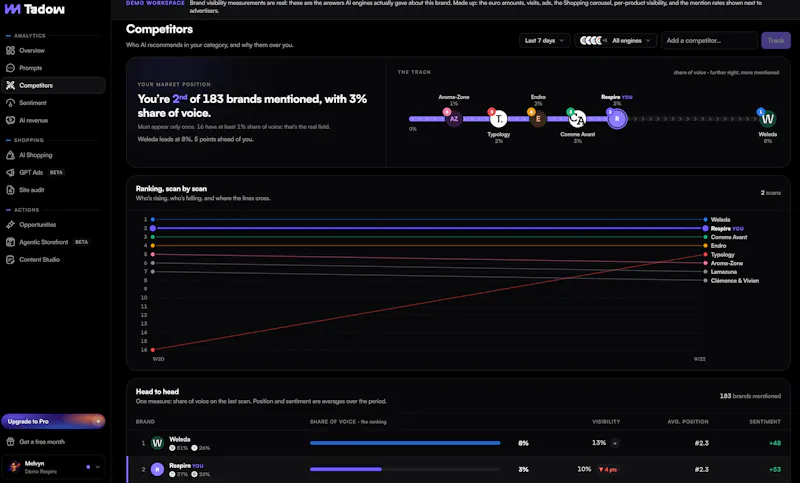Click the Respire R marker on the track
Image resolution: width=800 pixels, height=483 pixels.
[617, 119]
